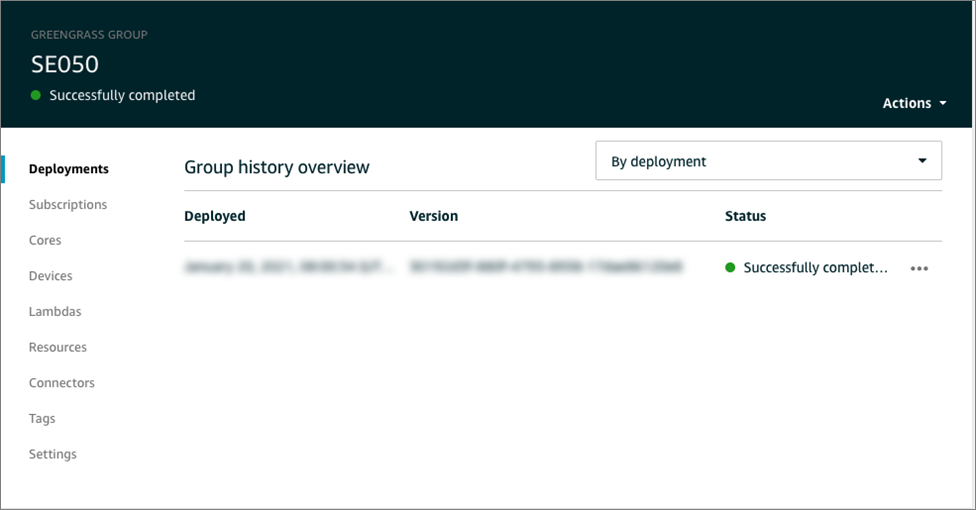Click the row's Successfully complet... status text
This screenshot has width=976, height=510.
[815, 268]
